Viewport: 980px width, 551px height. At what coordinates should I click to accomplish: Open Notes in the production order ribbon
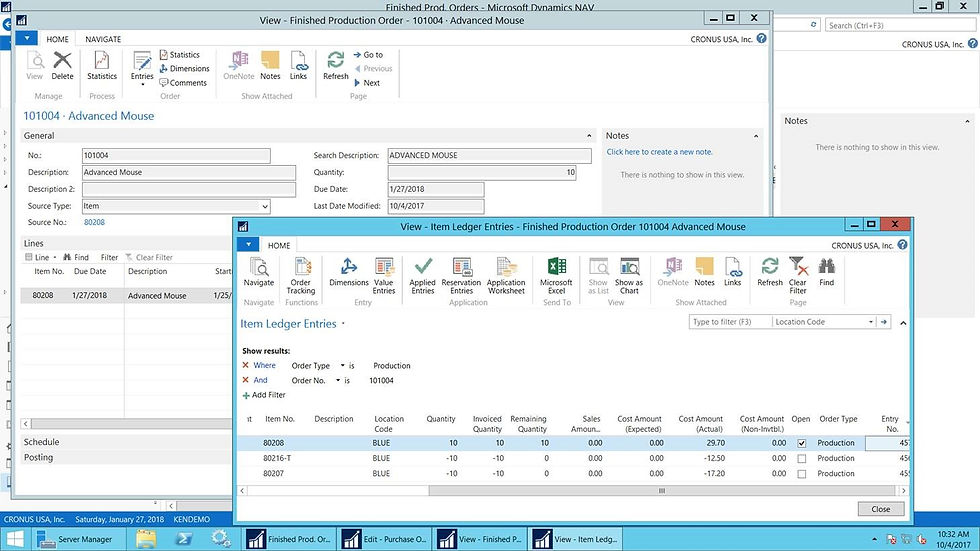[x=270, y=66]
